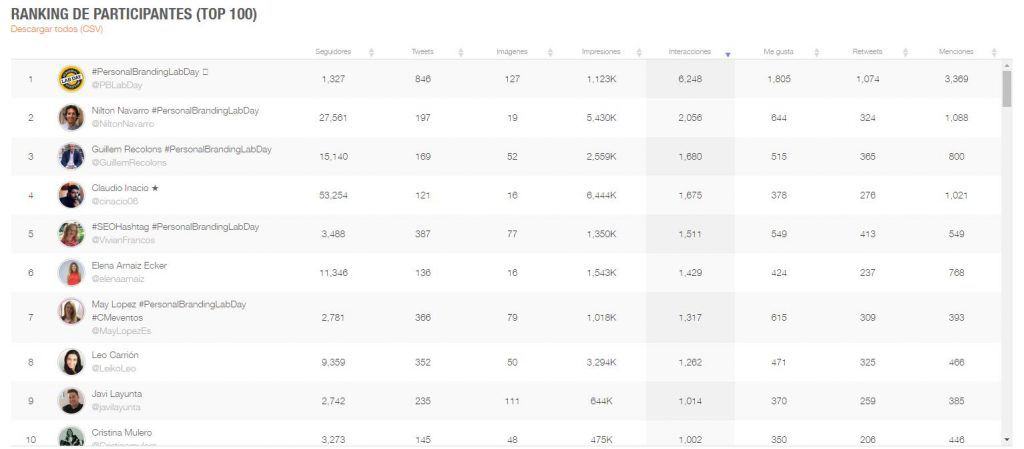The height and width of the screenshot is (449, 1024).
Task: Sort by Impresiones using its arrows
Action: (x=639, y=52)
